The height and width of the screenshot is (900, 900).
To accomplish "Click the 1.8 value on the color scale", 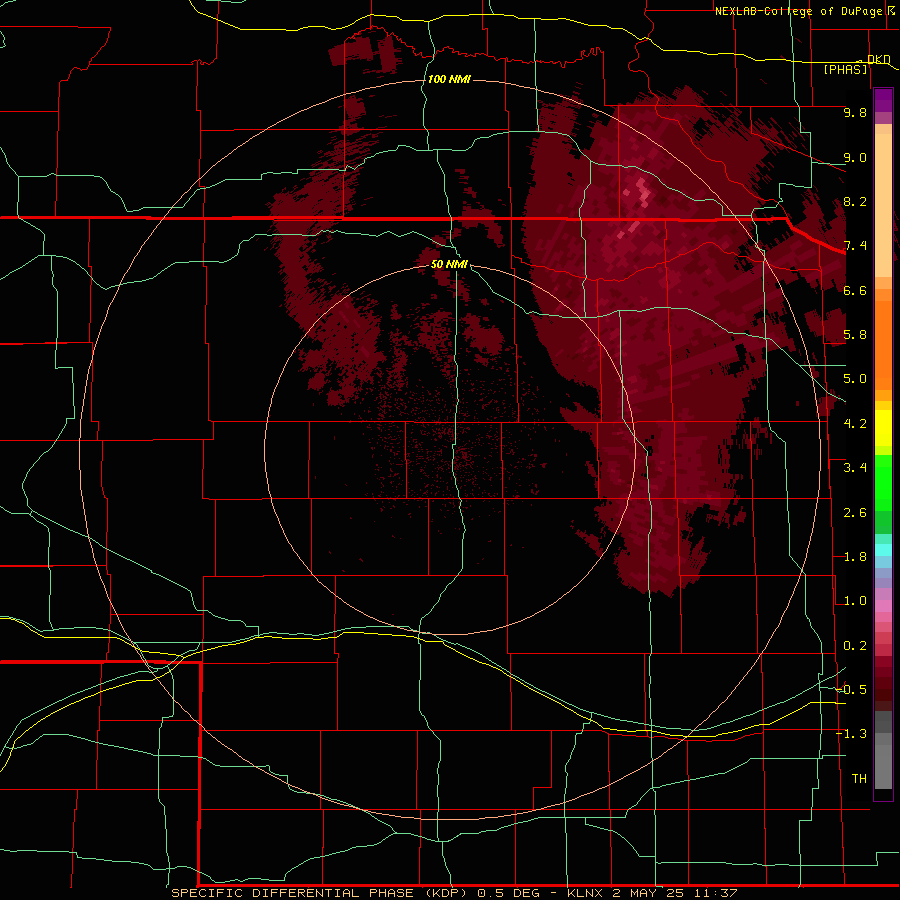I will [x=855, y=557].
